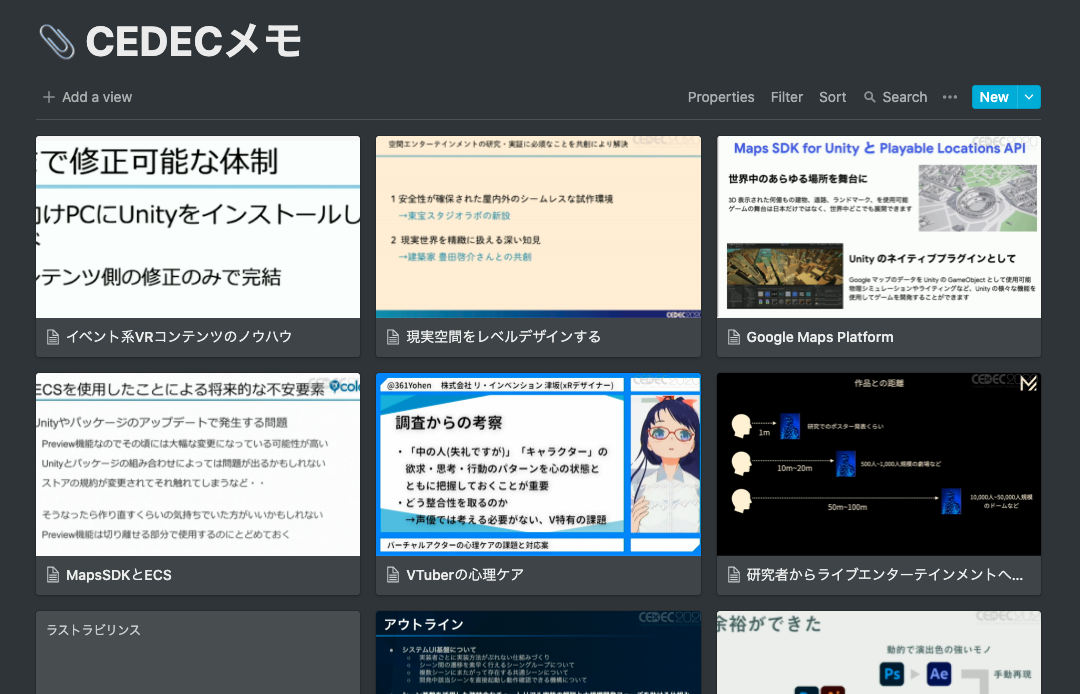
Task: Open the ラストラビリンス card
Action: tap(198, 653)
